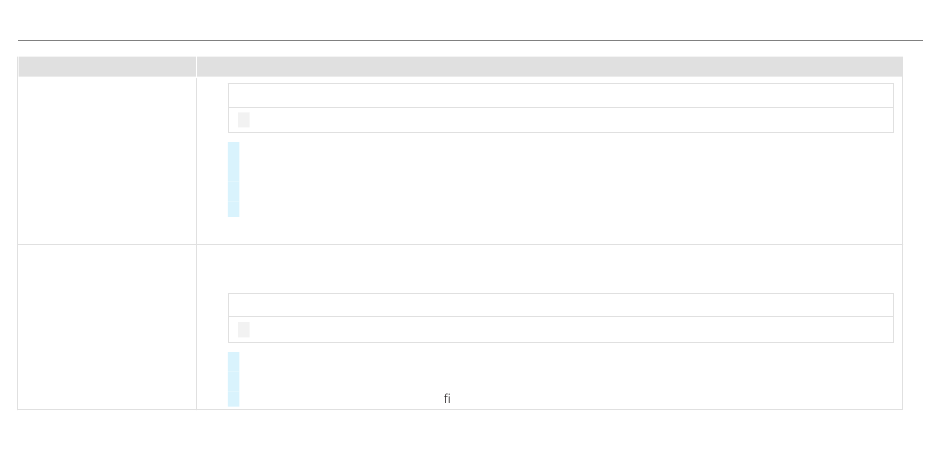This screenshot has height=475, width=950.
Task: Click the upper field of the second row's bordered box
Action: click(x=561, y=305)
